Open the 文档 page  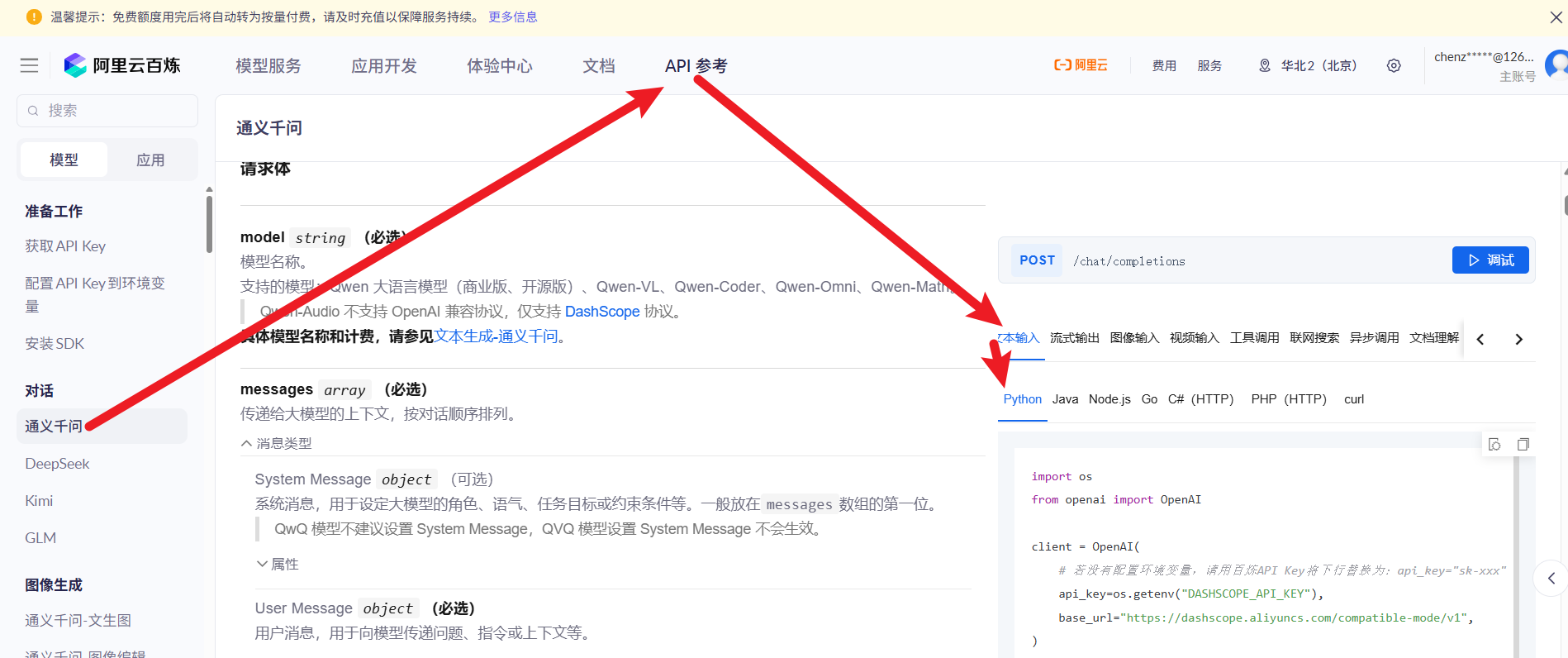[x=599, y=65]
